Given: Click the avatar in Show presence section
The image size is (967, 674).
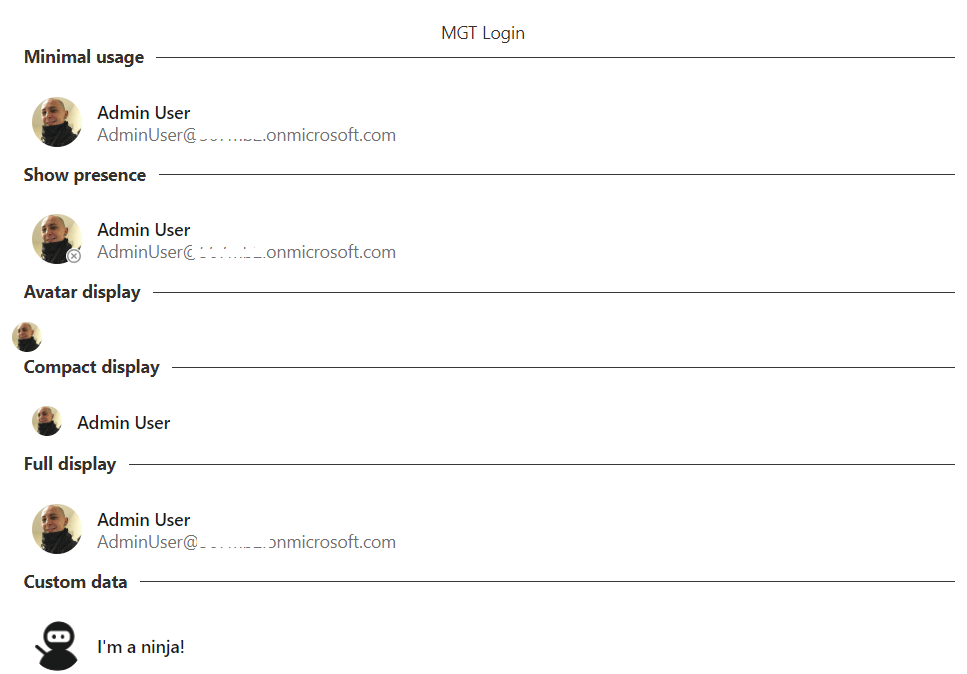Looking at the screenshot, I should click(56, 238).
